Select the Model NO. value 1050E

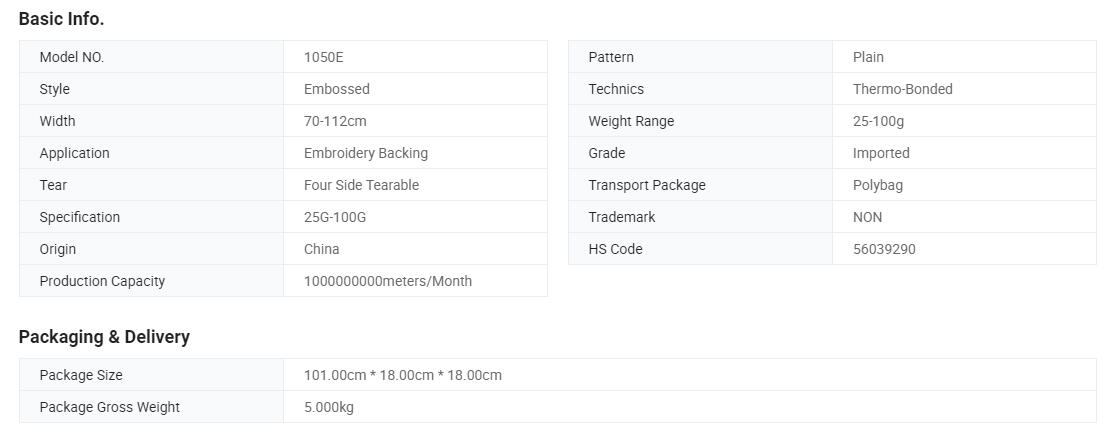click(x=324, y=57)
